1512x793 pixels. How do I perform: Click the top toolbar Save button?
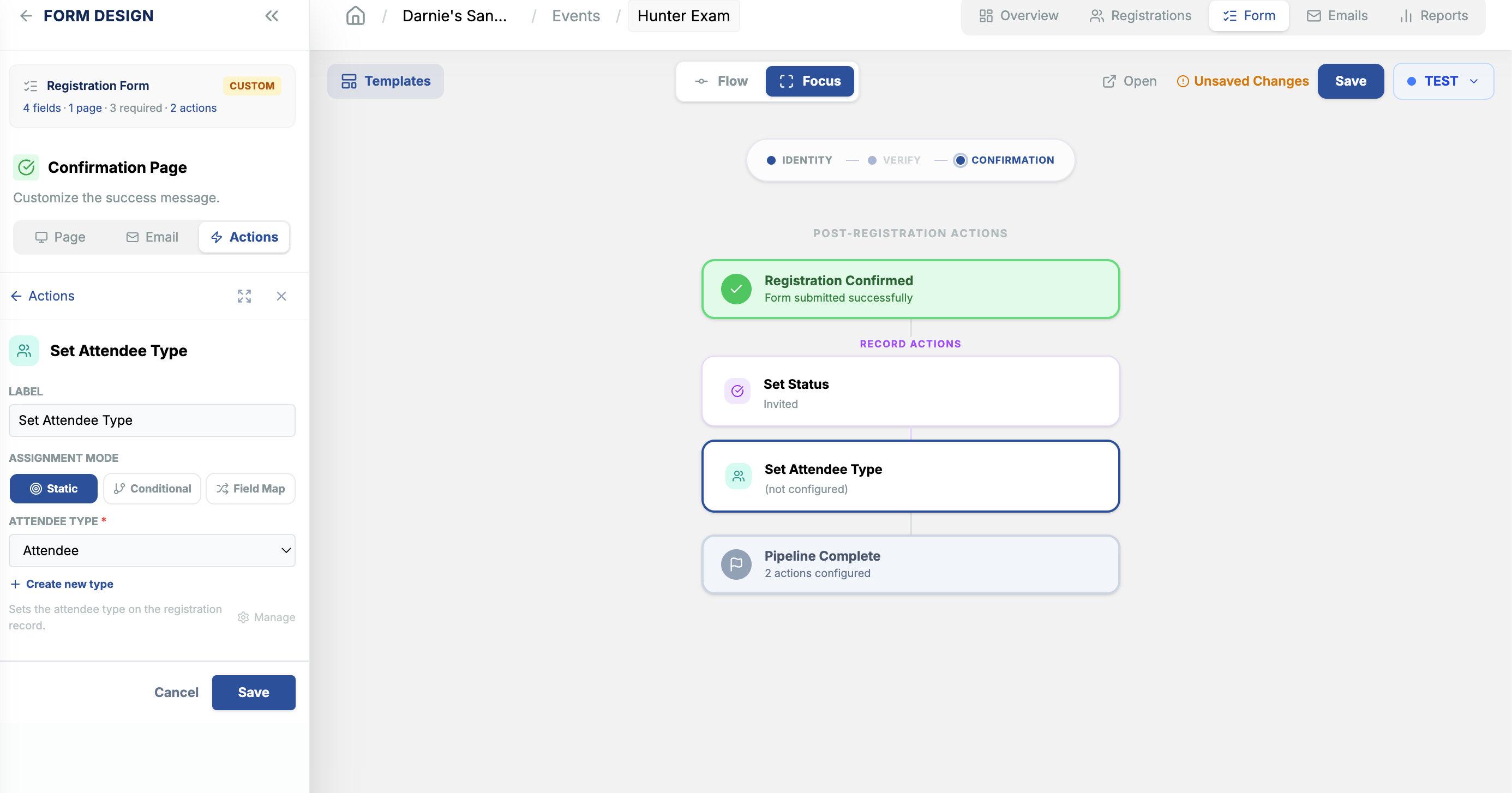click(x=1350, y=81)
